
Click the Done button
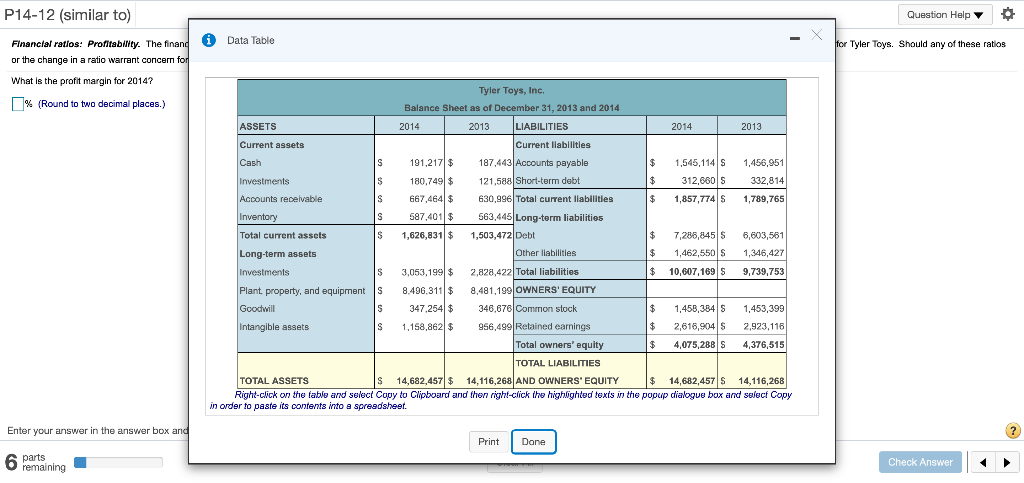pyautogui.click(x=534, y=442)
